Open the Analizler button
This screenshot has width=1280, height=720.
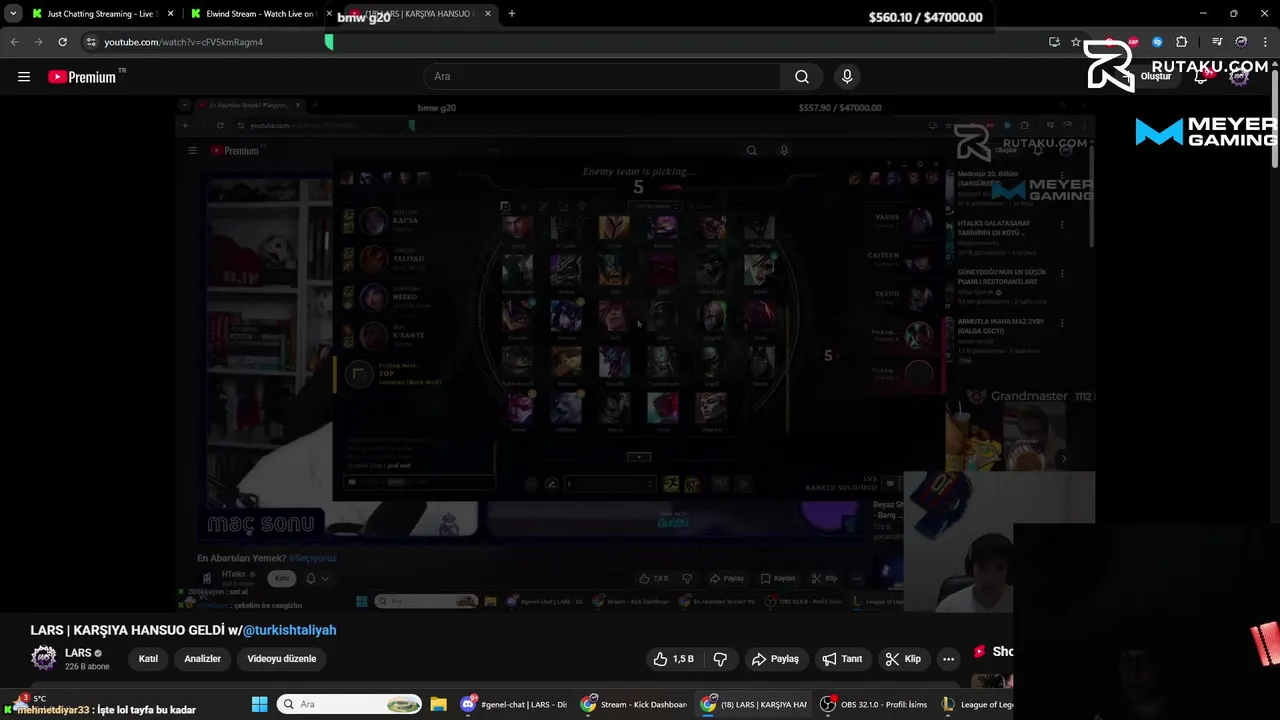tap(202, 659)
